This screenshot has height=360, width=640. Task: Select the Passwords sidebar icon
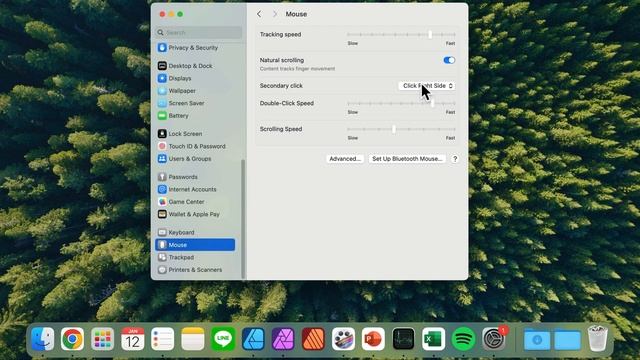point(162,177)
